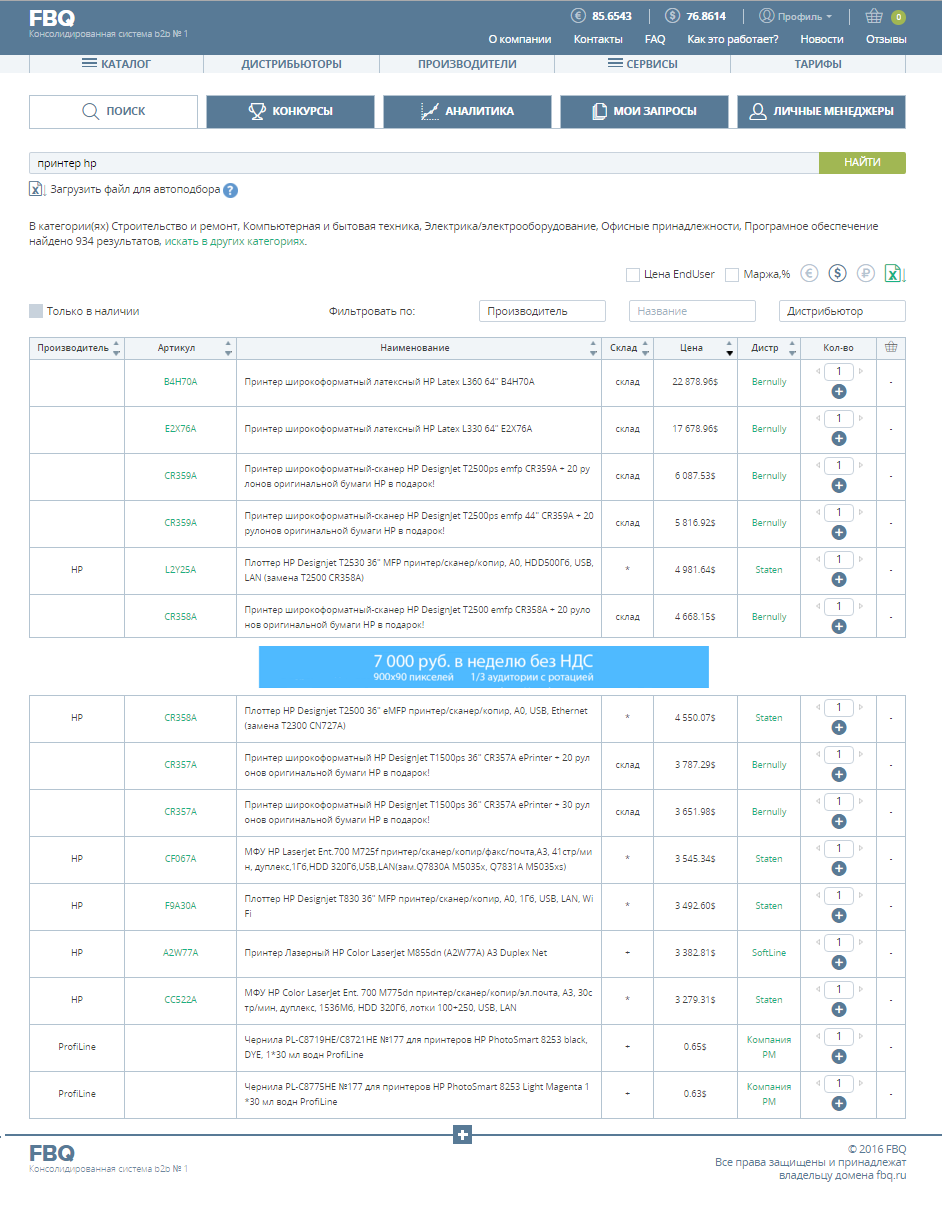Add CF067A LaserJet M725f with plus button
The width and height of the screenshot is (942, 1206).
(838, 868)
